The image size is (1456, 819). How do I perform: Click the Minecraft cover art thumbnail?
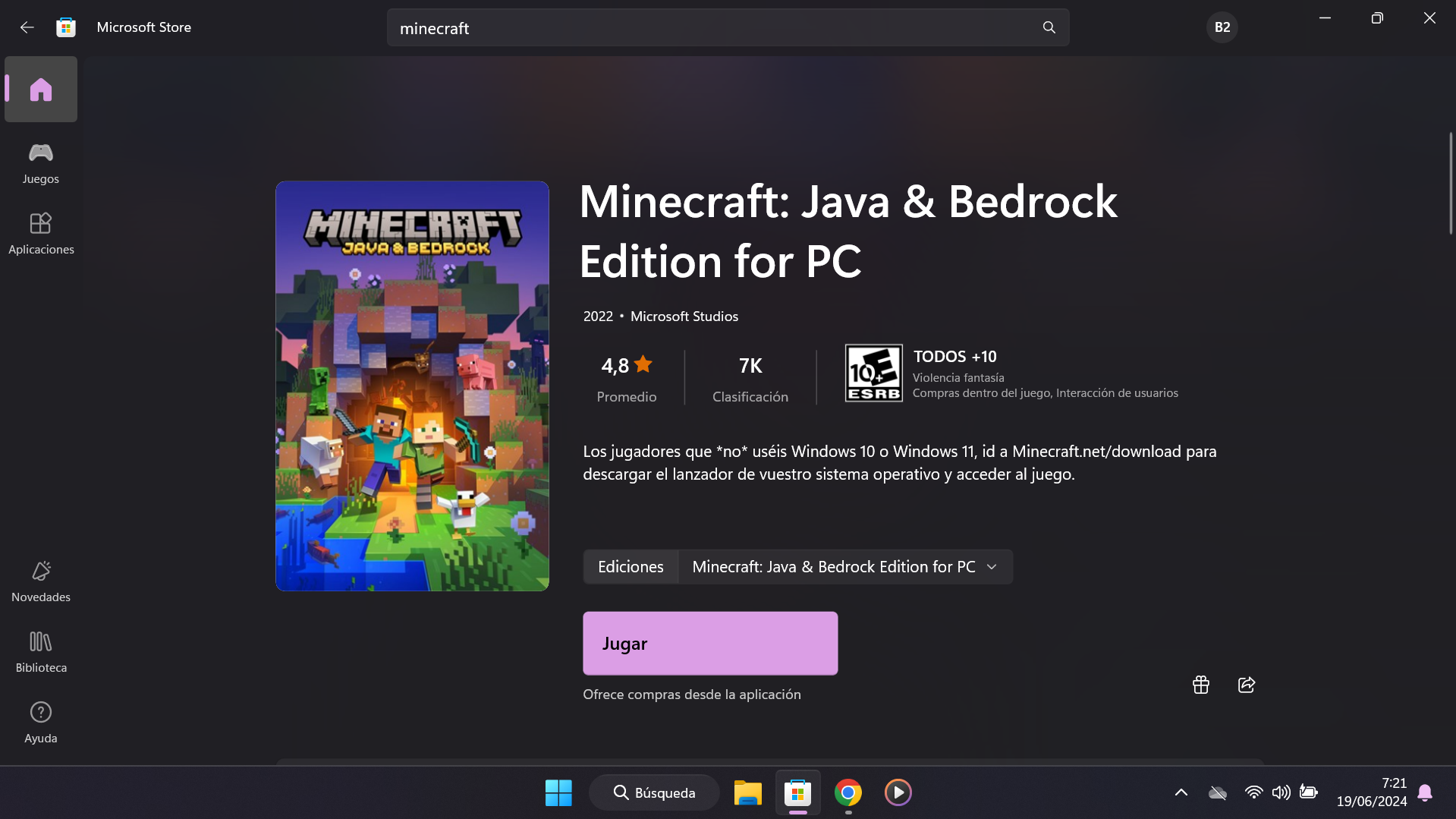click(412, 386)
